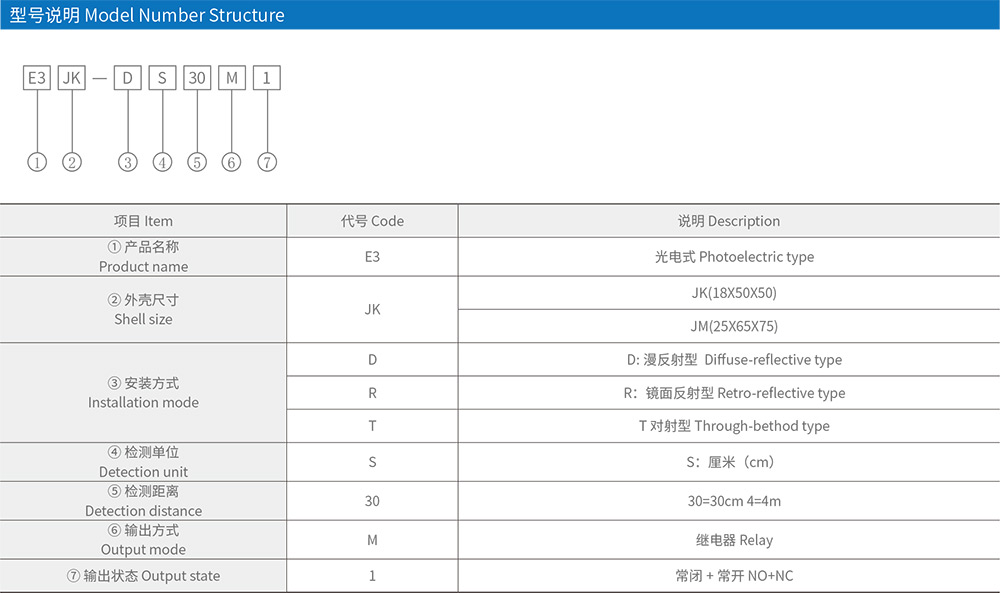Select circled number 3 in the diagram
The height and width of the screenshot is (593, 1000).
pyautogui.click(x=128, y=162)
